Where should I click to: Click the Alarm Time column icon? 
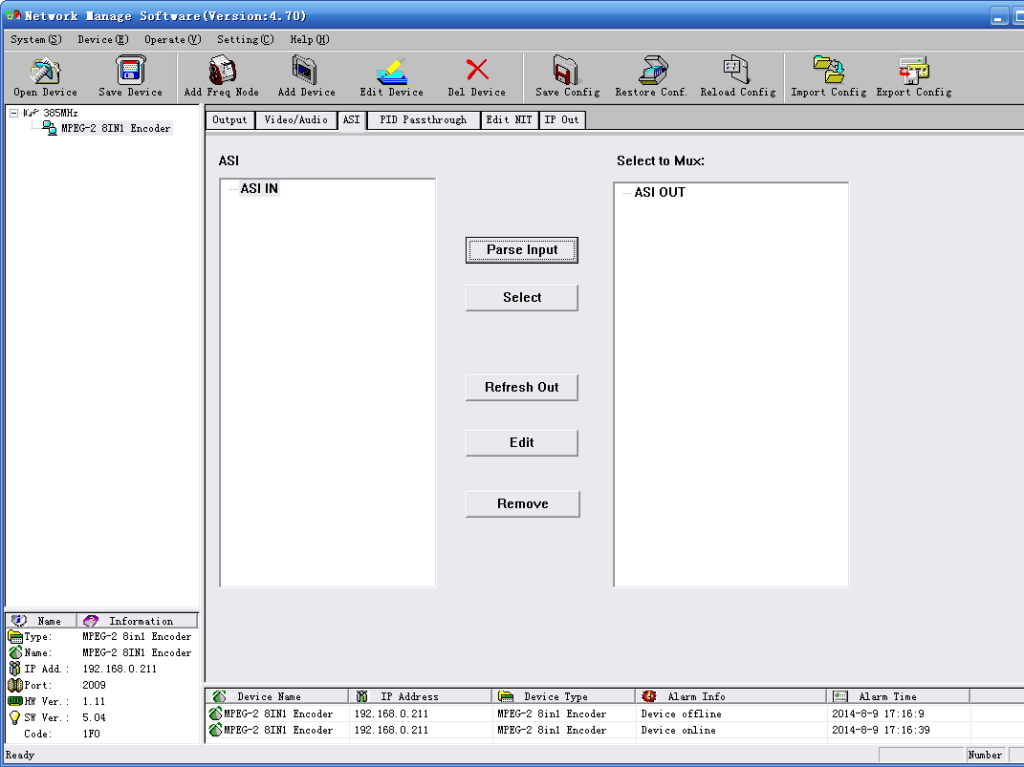tap(840, 696)
